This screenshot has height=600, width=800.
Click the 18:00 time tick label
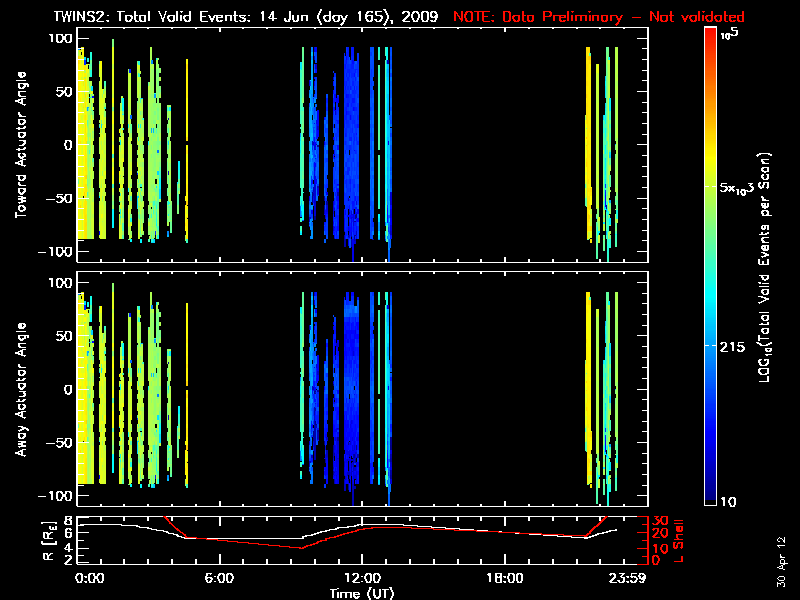pos(504,578)
